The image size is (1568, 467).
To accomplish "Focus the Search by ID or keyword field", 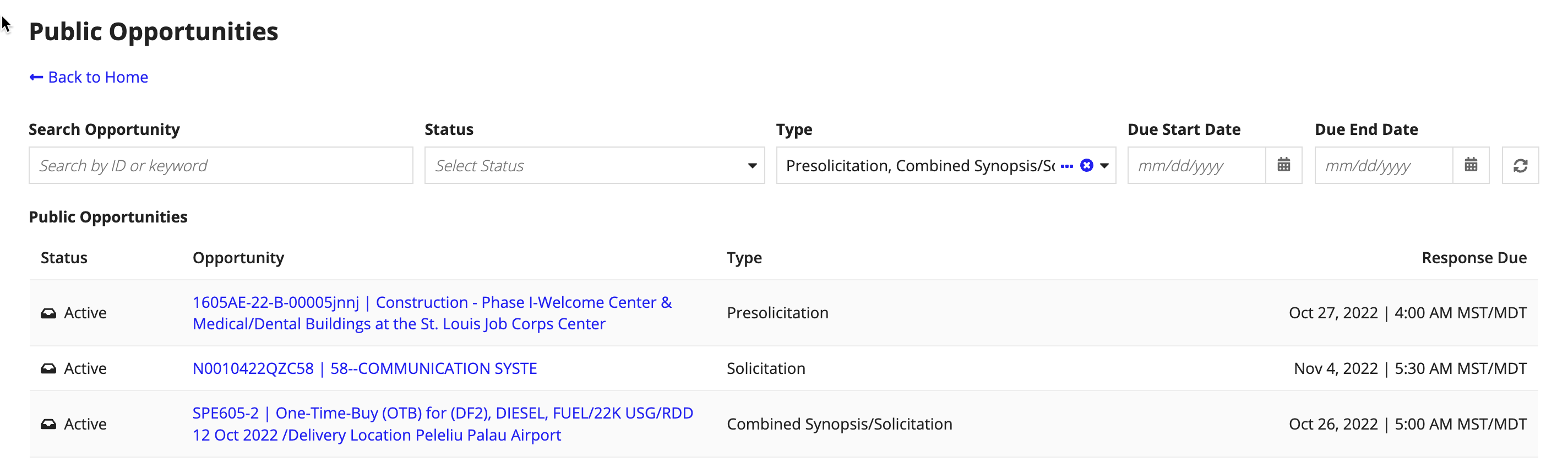I will click(220, 165).
